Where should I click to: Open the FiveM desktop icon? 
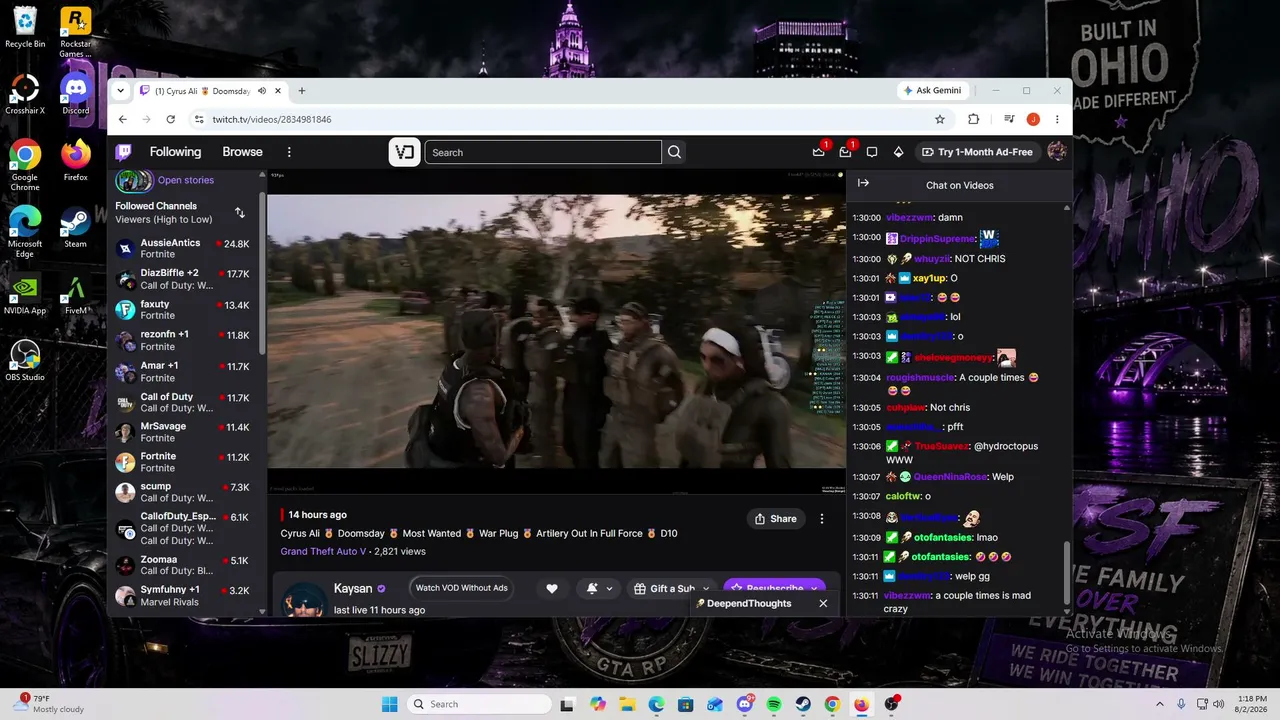76,296
